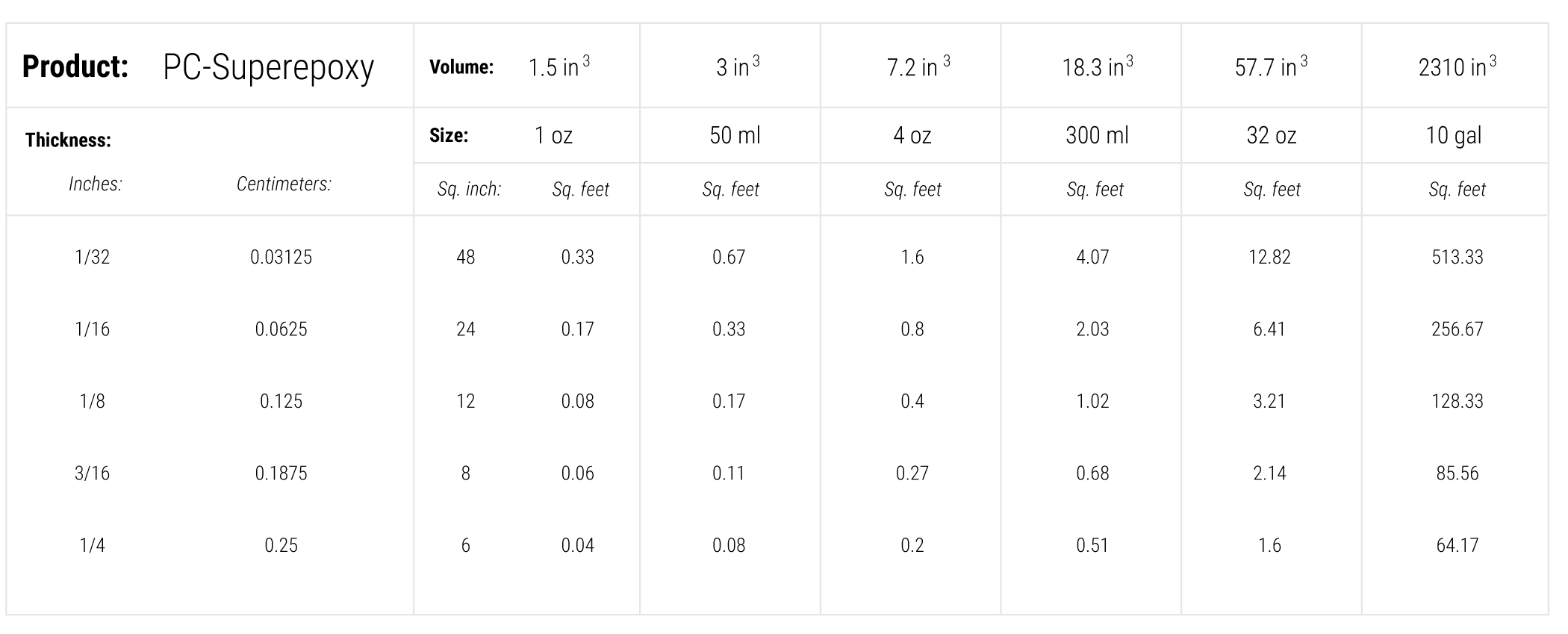Select the 513.33 sq. feet cell
This screenshot has height=634, width=1568.
pos(1457,257)
